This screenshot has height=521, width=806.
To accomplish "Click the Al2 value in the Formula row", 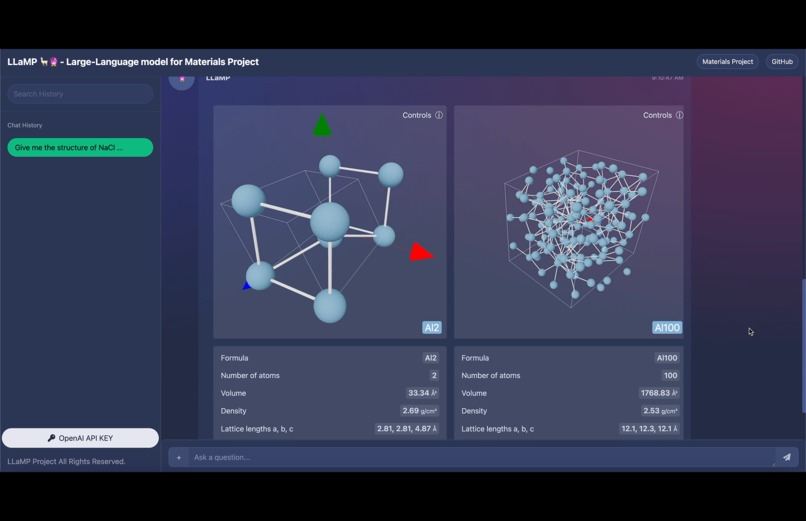I will tap(431, 358).
